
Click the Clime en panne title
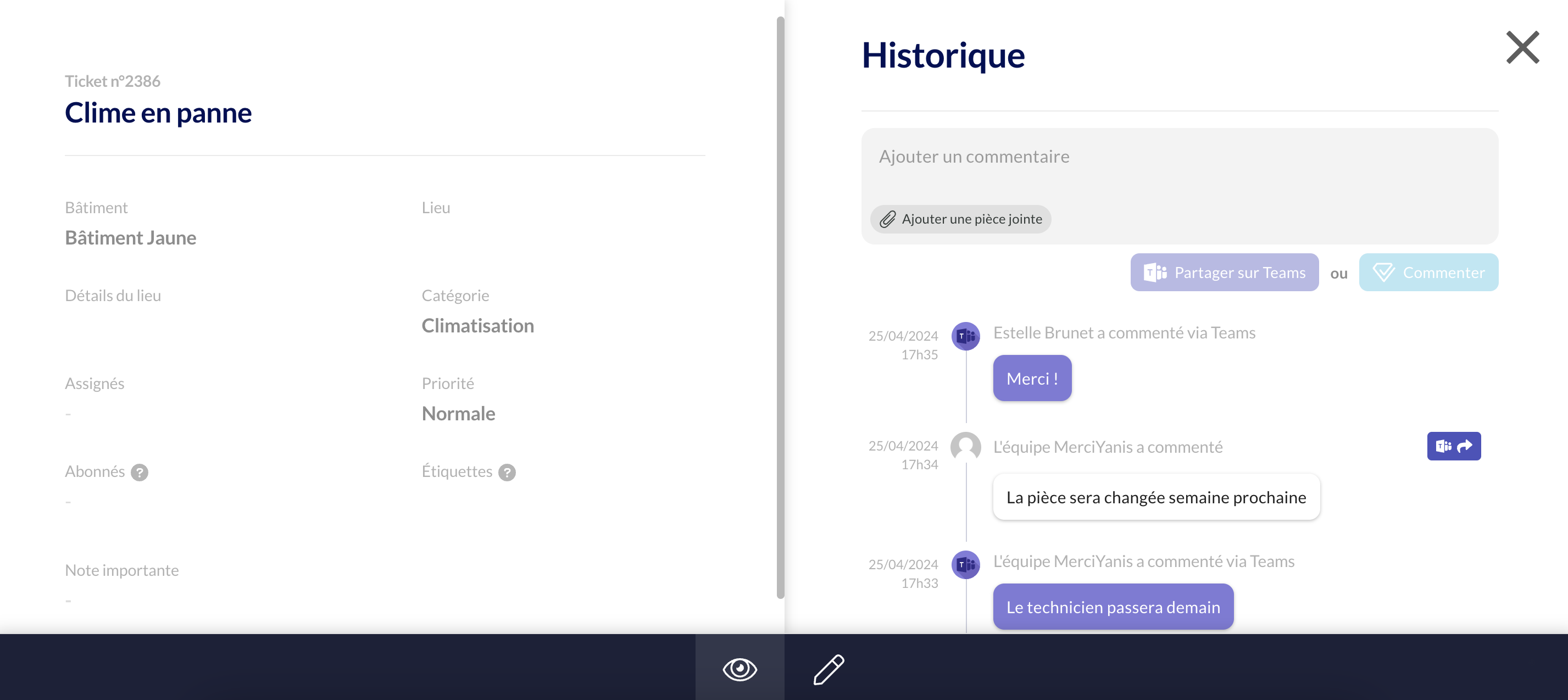pos(158,113)
